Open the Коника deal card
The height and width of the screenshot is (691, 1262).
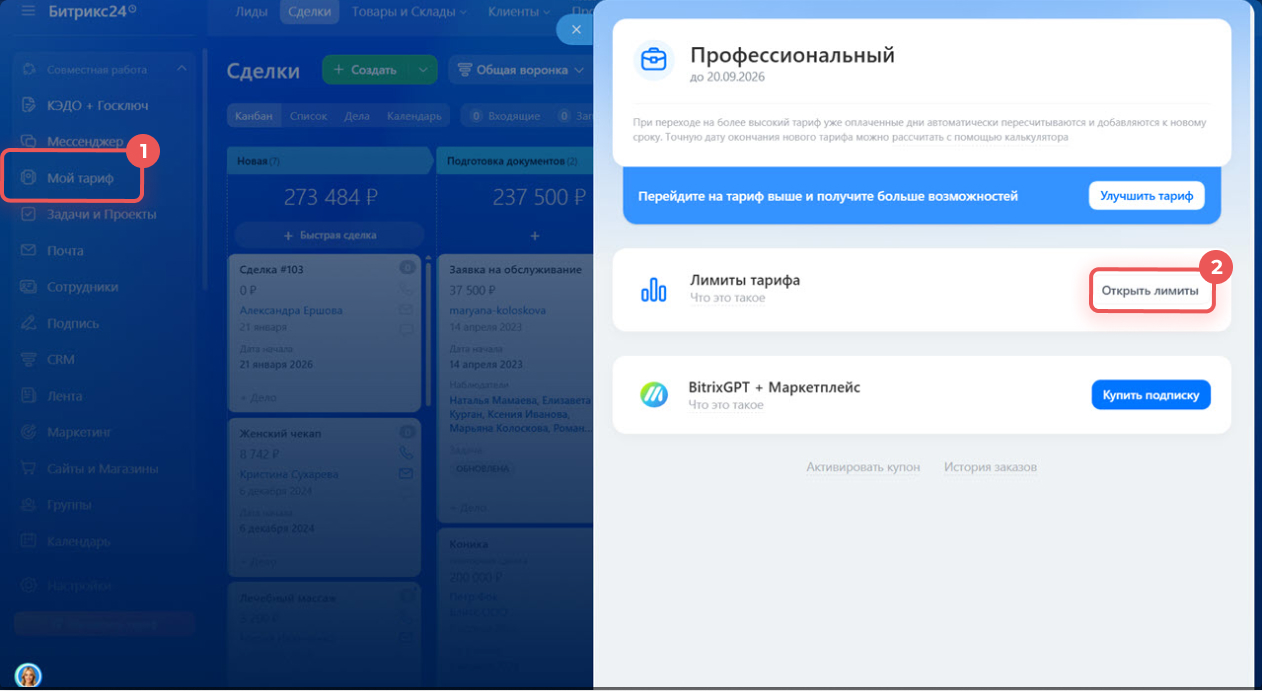[468, 545]
